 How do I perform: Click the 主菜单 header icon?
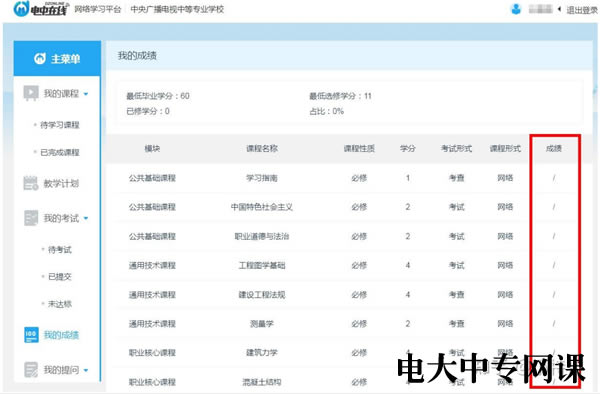[x=40, y=59]
